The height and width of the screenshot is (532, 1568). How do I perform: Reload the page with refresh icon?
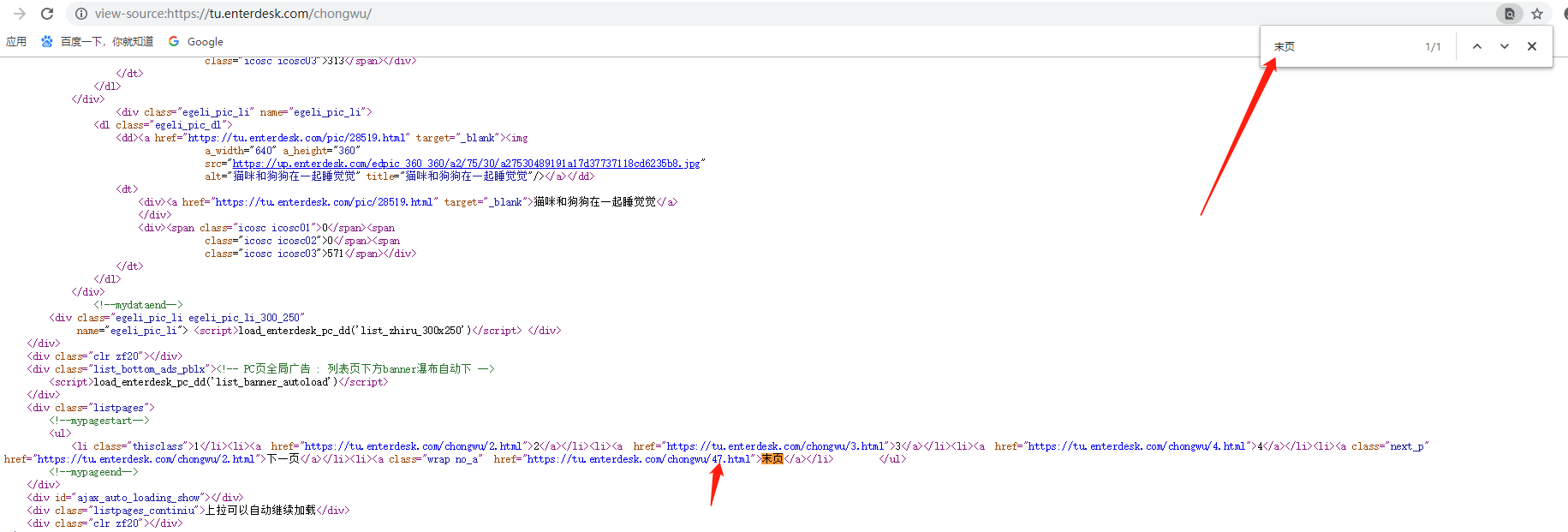coord(47,14)
